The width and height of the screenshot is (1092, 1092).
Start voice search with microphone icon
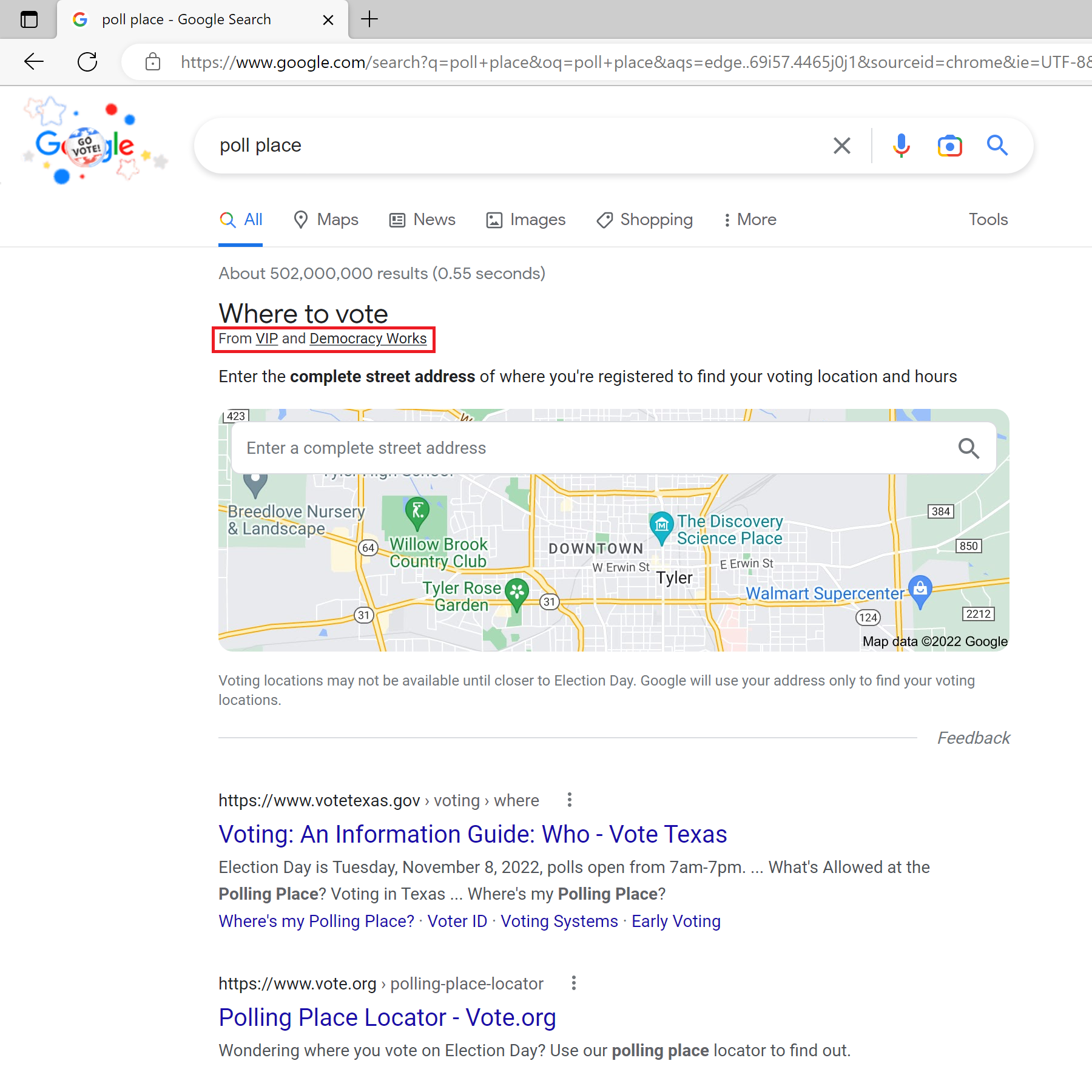coord(902,146)
